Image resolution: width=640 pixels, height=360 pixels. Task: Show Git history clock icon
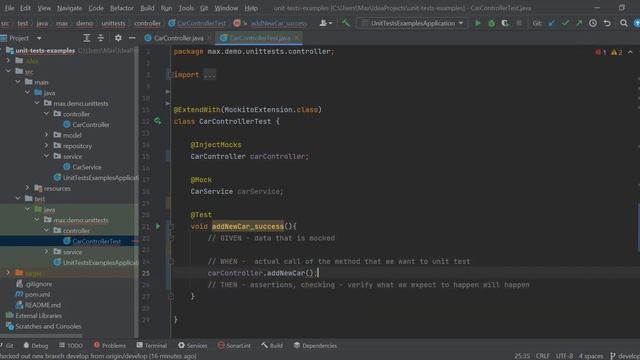(593, 23)
